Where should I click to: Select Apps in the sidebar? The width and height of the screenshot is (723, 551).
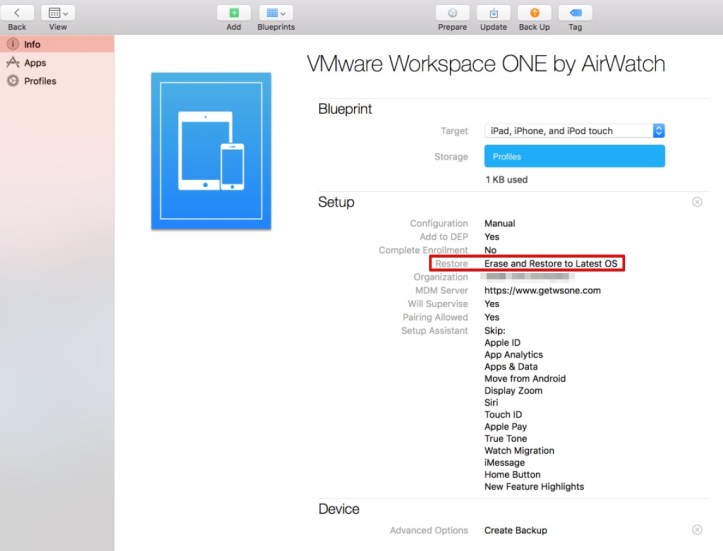pyautogui.click(x=57, y=63)
